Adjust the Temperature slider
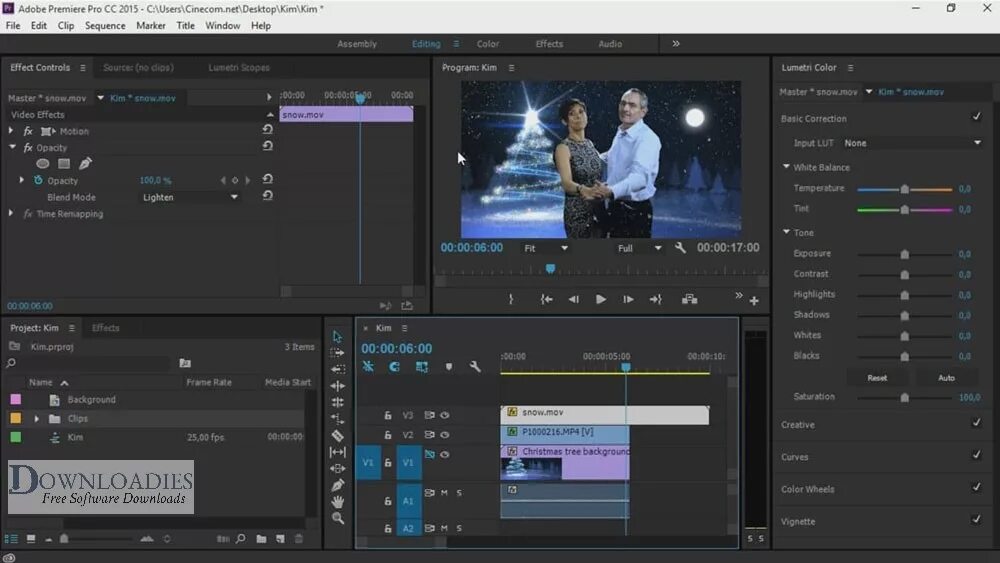This screenshot has height=563, width=1000. pos(904,189)
